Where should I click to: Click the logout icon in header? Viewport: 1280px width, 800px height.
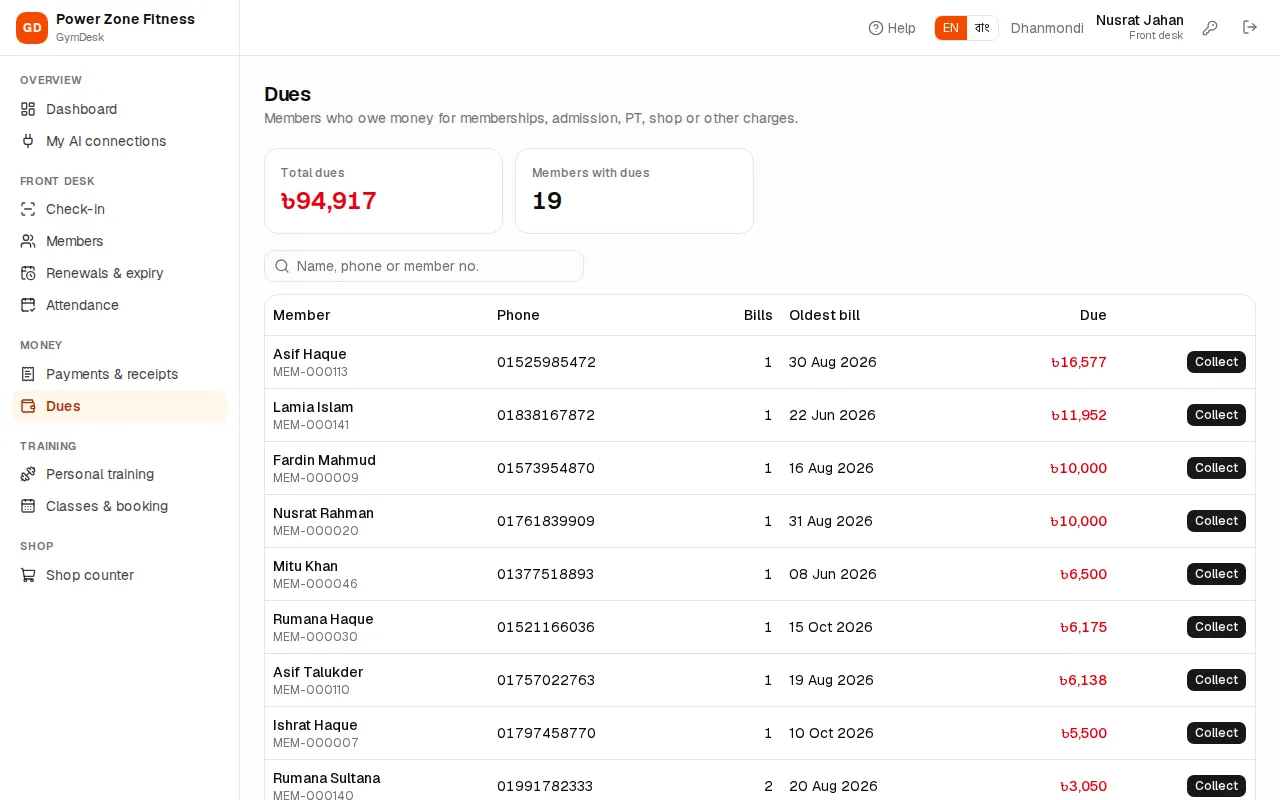(x=1250, y=28)
